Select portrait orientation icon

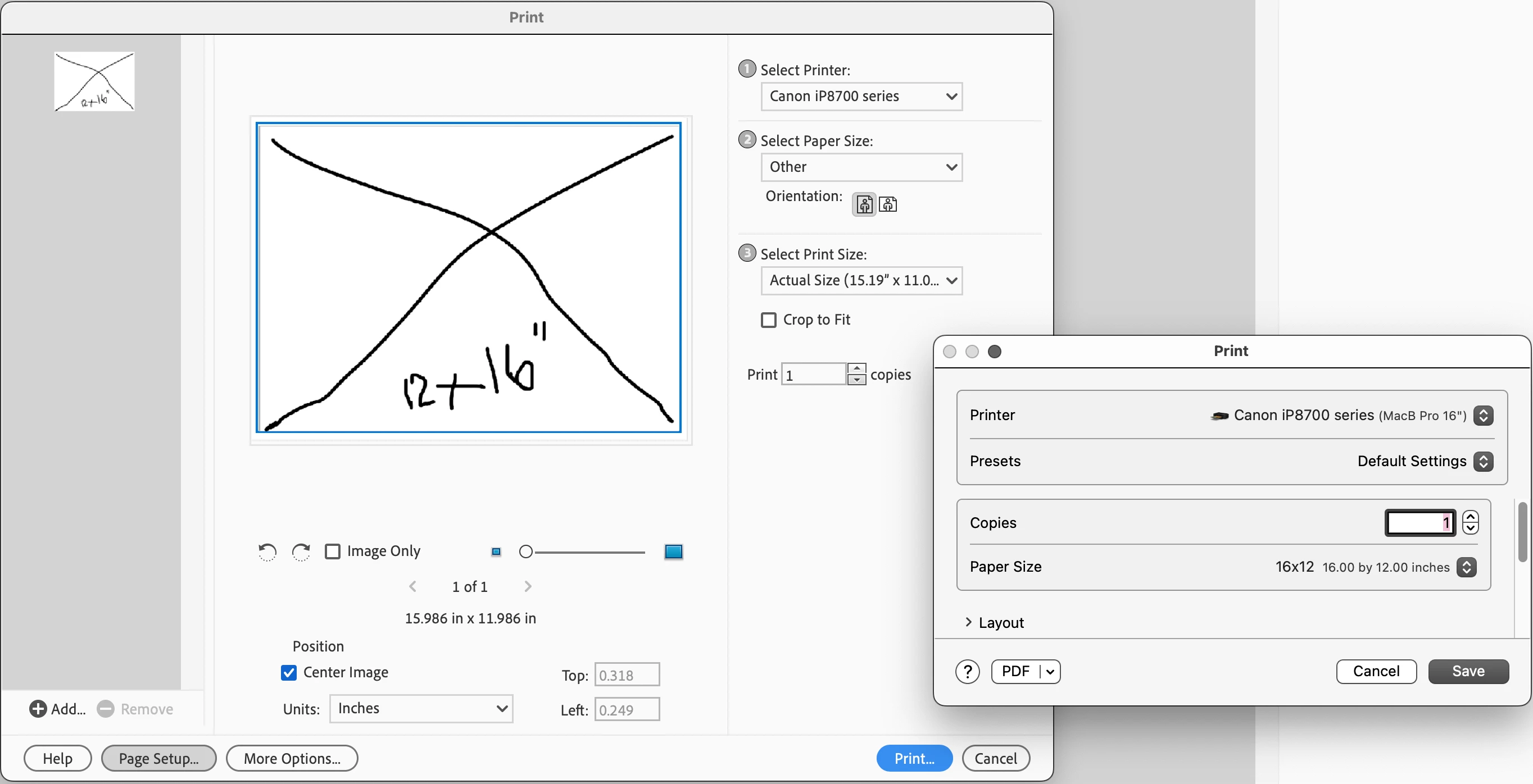tap(864, 204)
